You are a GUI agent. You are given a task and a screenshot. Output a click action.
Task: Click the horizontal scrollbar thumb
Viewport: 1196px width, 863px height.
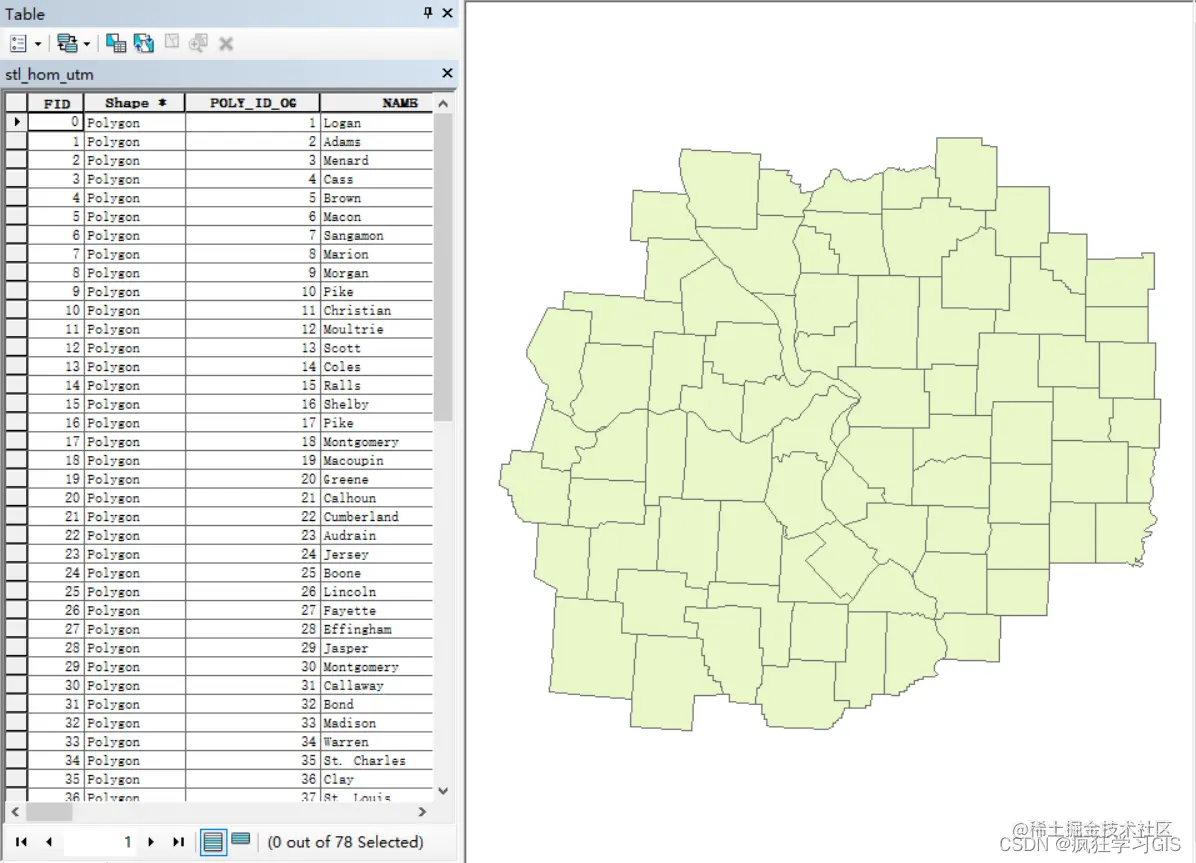click(x=49, y=812)
